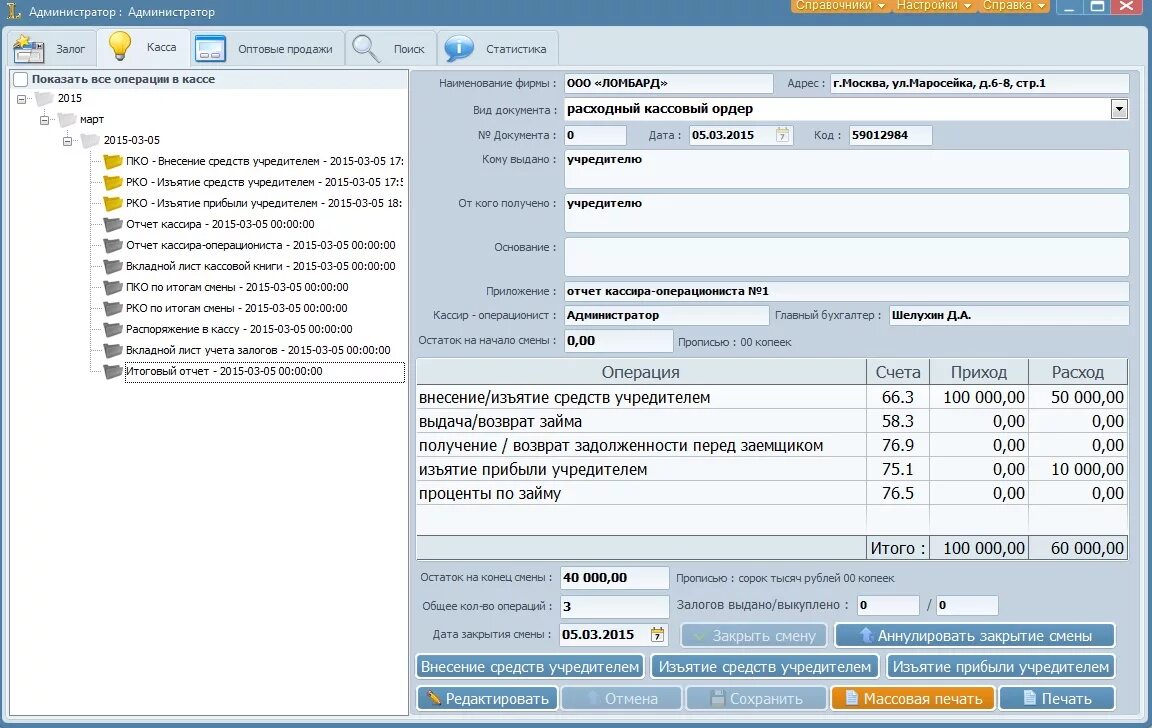The width and height of the screenshot is (1152, 728).
Task: Click the Расход column header
Action: (1077, 372)
